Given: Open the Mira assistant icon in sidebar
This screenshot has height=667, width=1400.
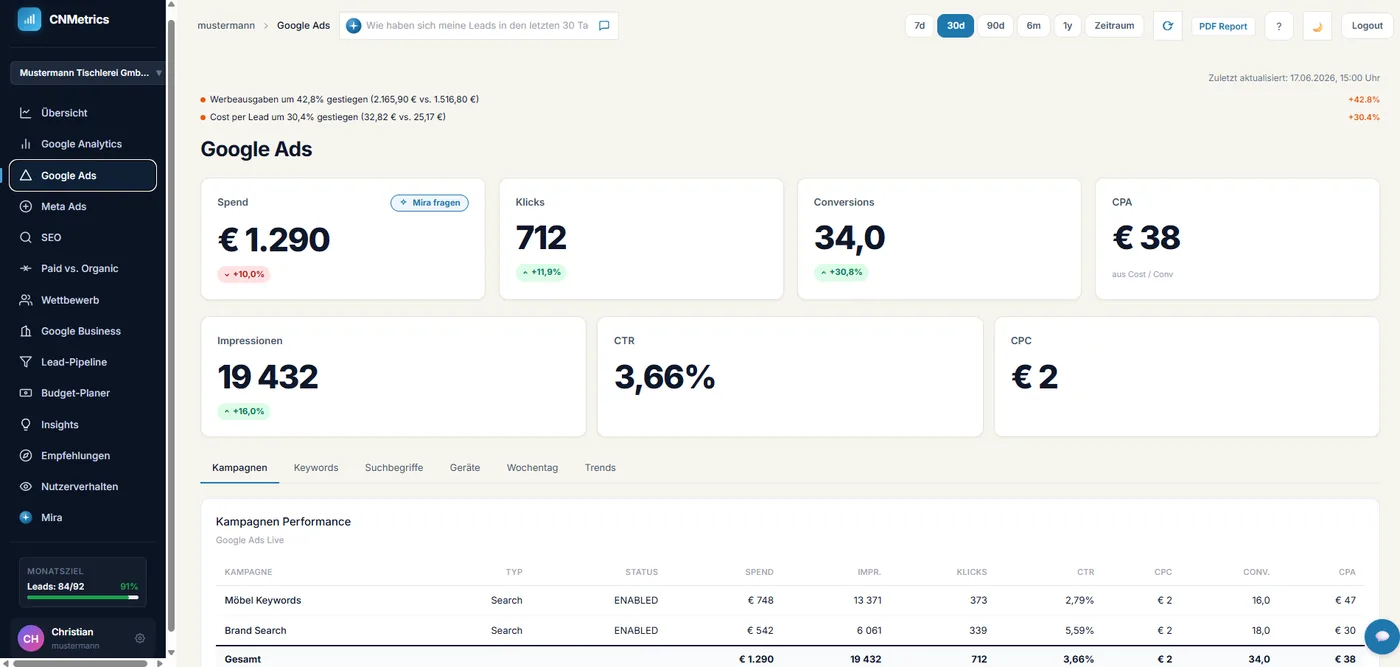Looking at the screenshot, I should tap(26, 518).
